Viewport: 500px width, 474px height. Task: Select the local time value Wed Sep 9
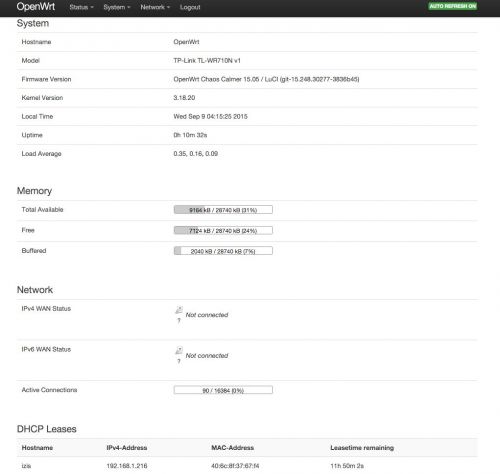point(210,117)
